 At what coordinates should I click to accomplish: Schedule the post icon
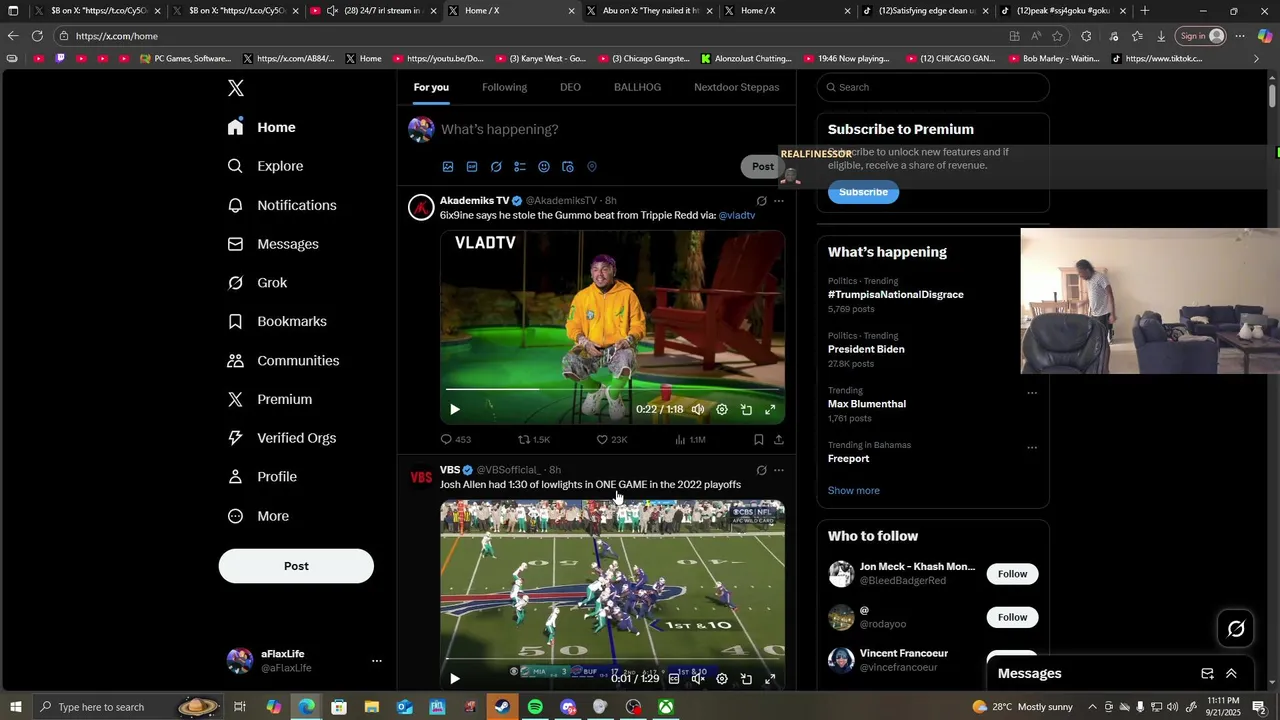pos(568,167)
